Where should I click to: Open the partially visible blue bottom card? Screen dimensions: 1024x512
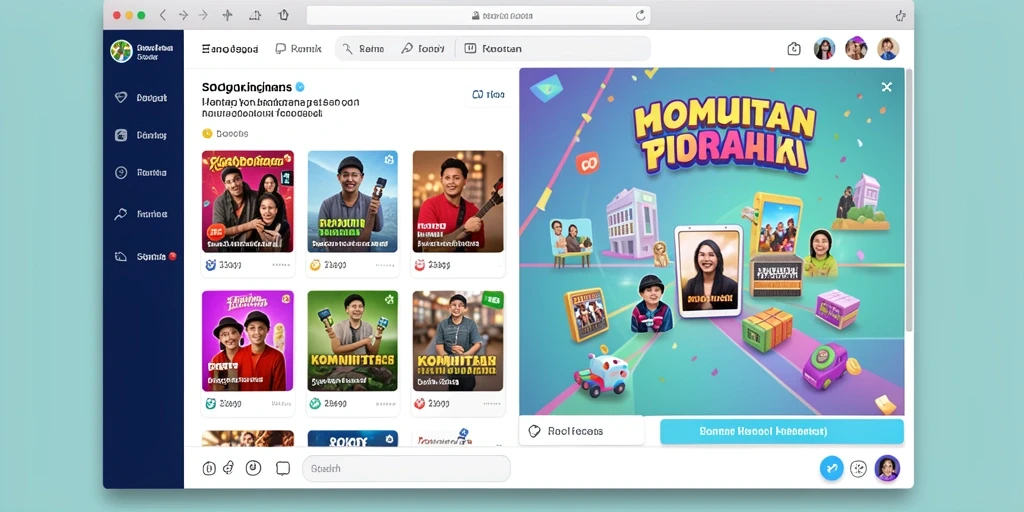click(353, 438)
